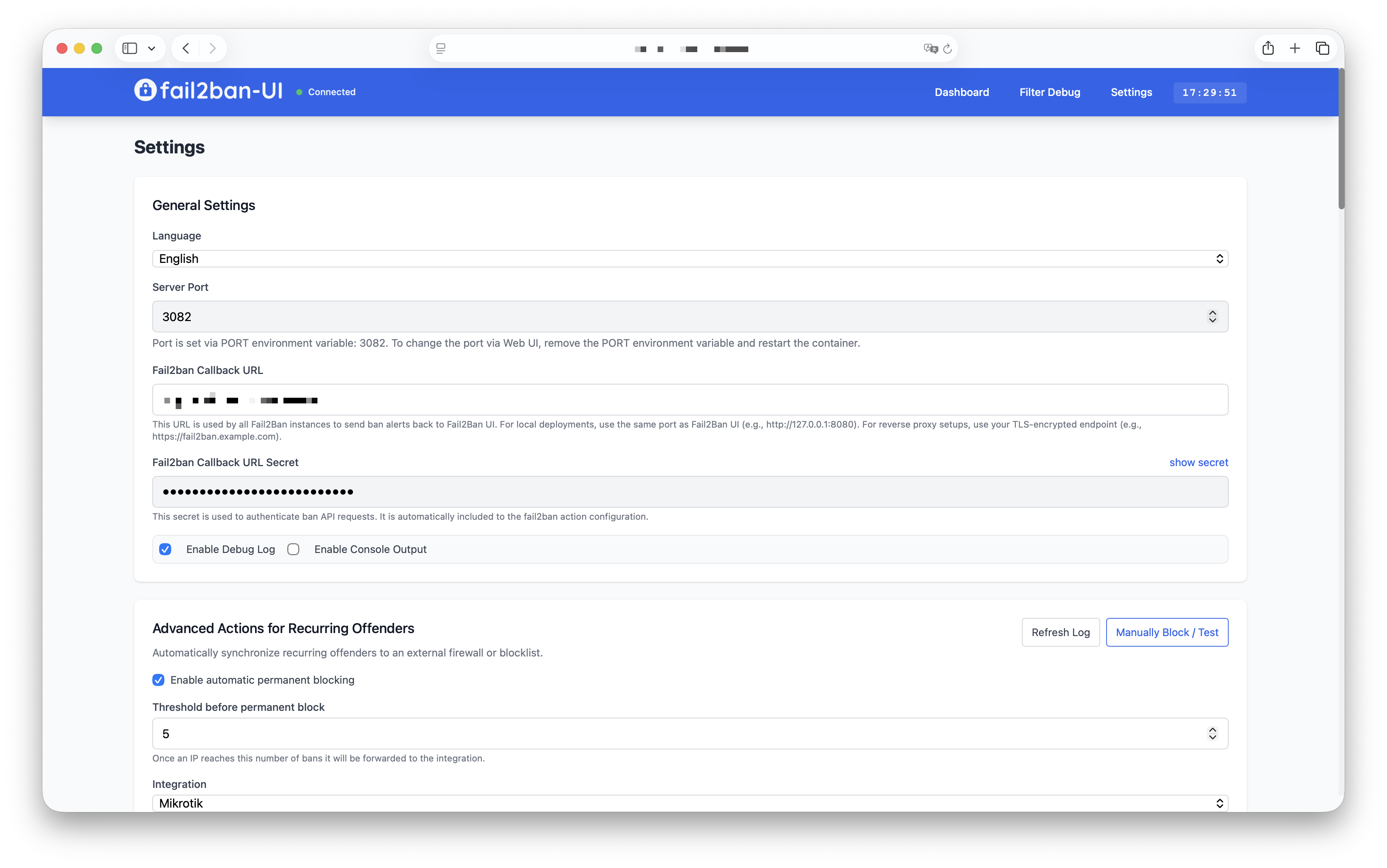Viewport: 1387px width, 868px height.
Task: Click the Manually Block / Test button
Action: (1167, 632)
